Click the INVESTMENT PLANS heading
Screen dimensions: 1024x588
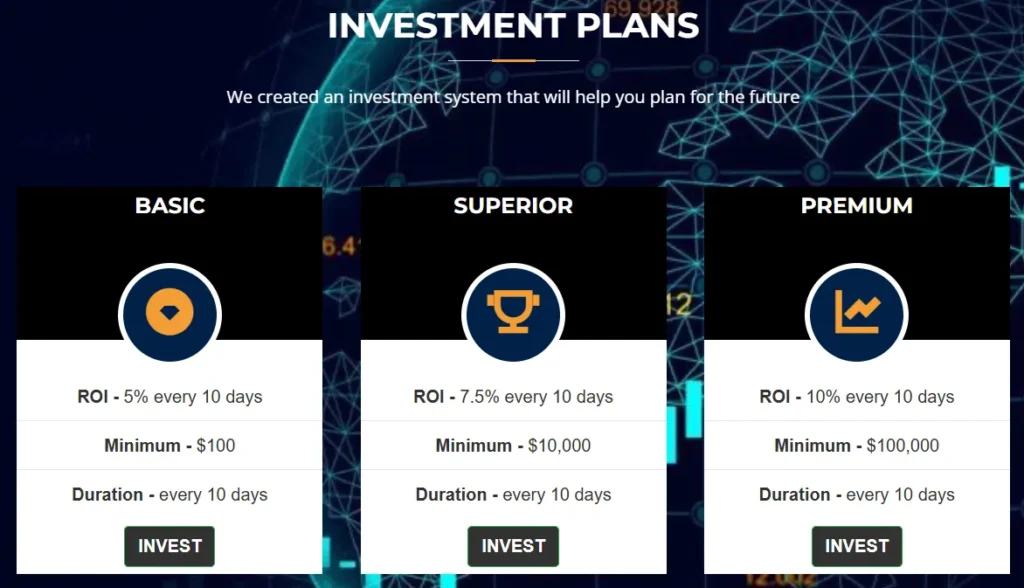513,26
